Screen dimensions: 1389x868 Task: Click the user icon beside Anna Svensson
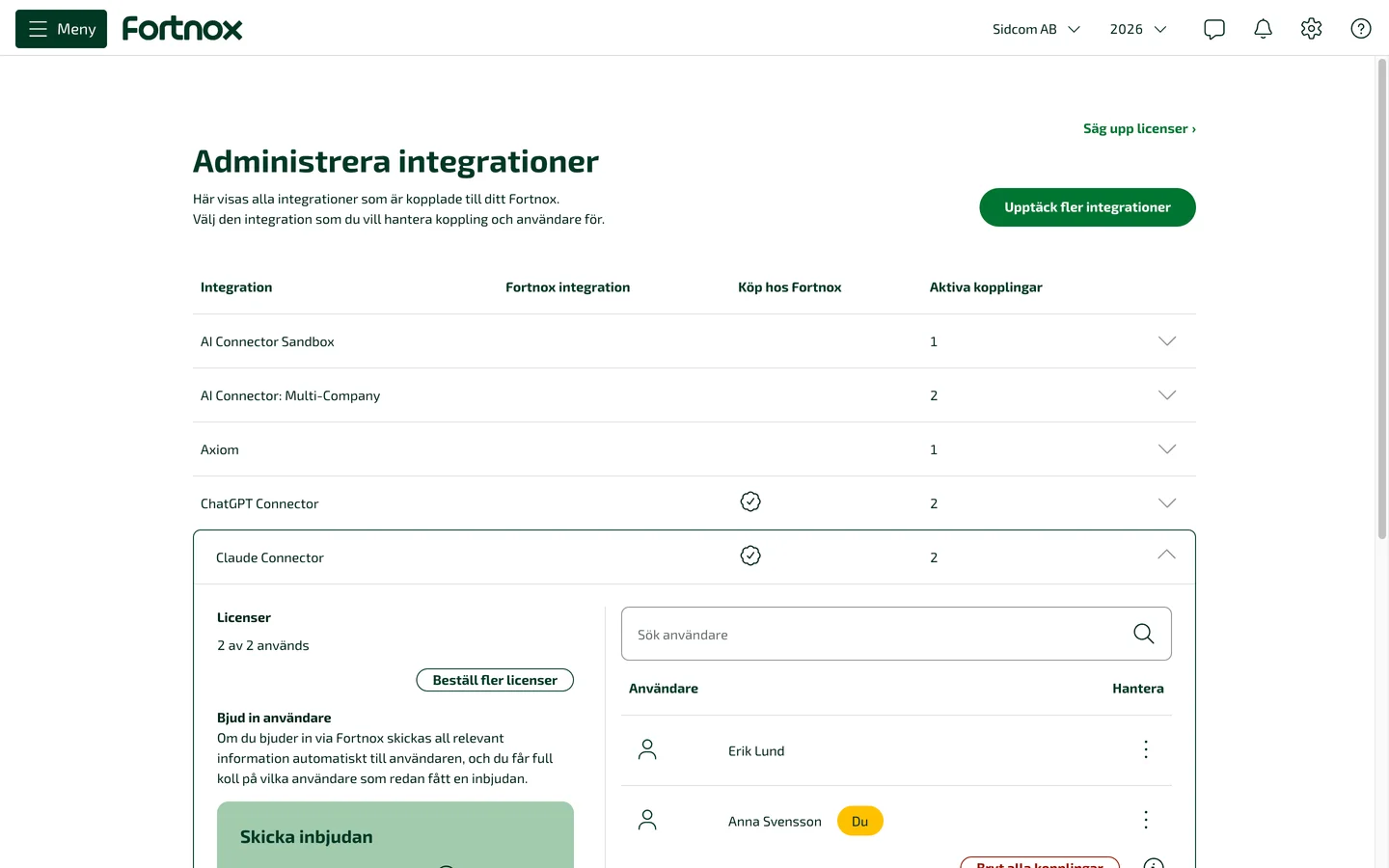[647, 820]
